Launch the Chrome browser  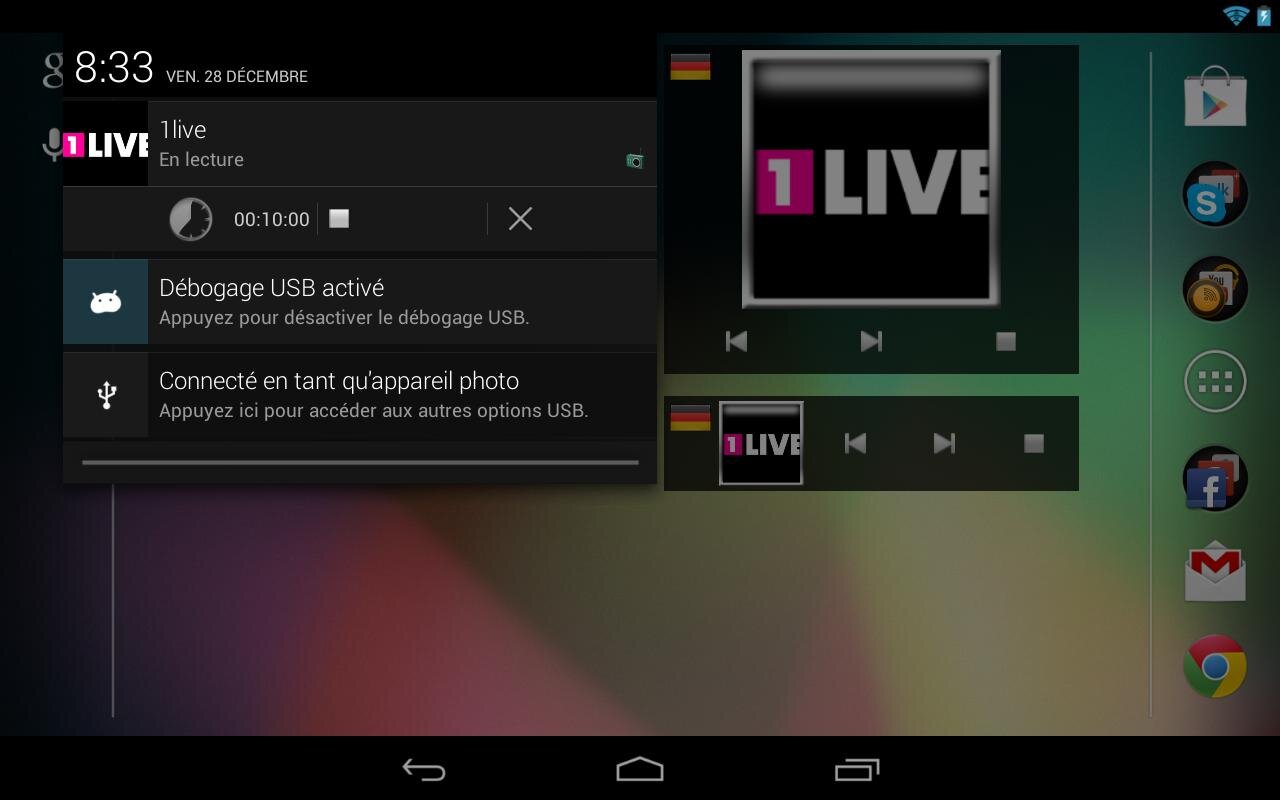tap(1215, 666)
